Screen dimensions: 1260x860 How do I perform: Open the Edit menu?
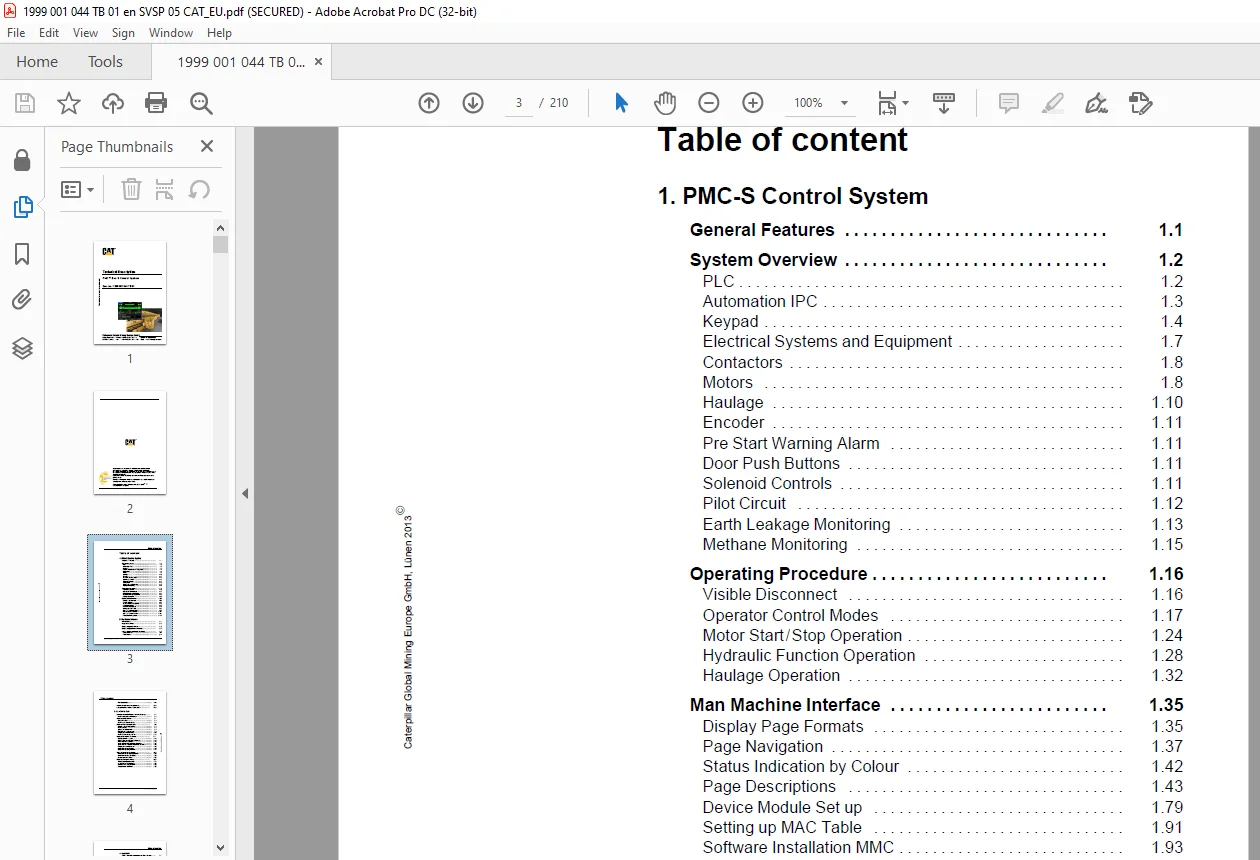[x=49, y=33]
